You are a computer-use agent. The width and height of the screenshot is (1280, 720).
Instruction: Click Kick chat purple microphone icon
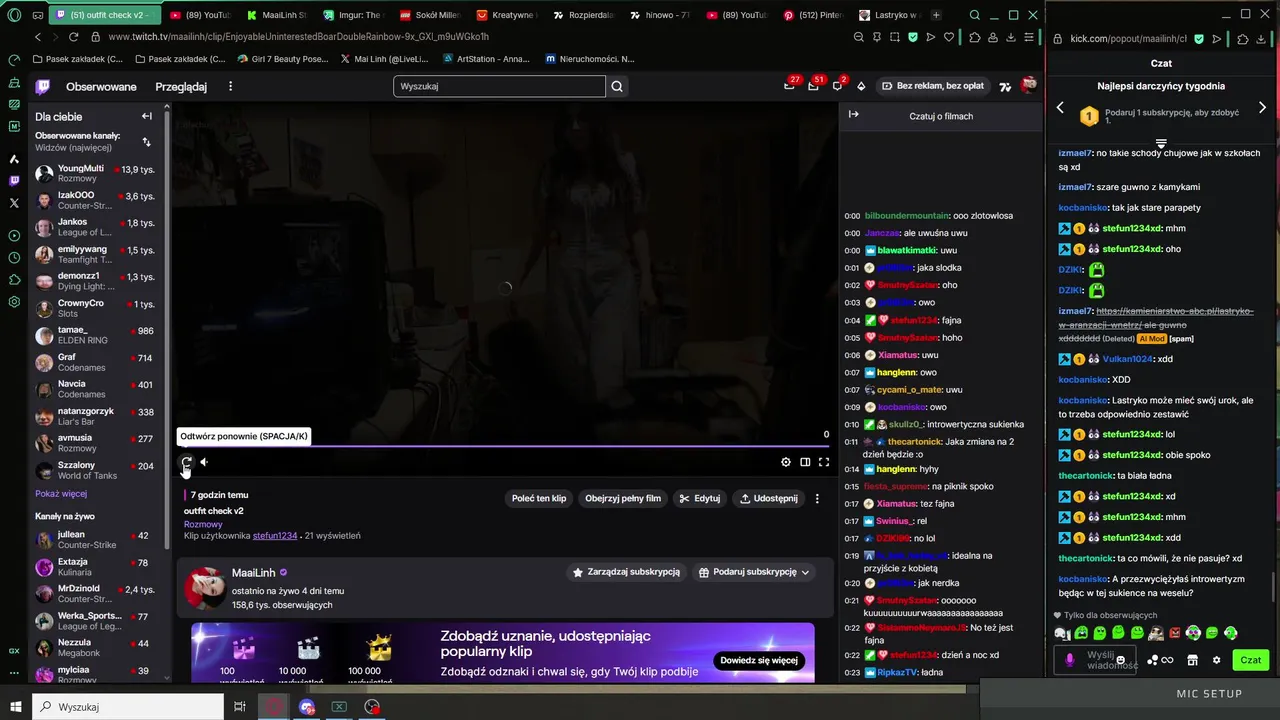point(1070,660)
